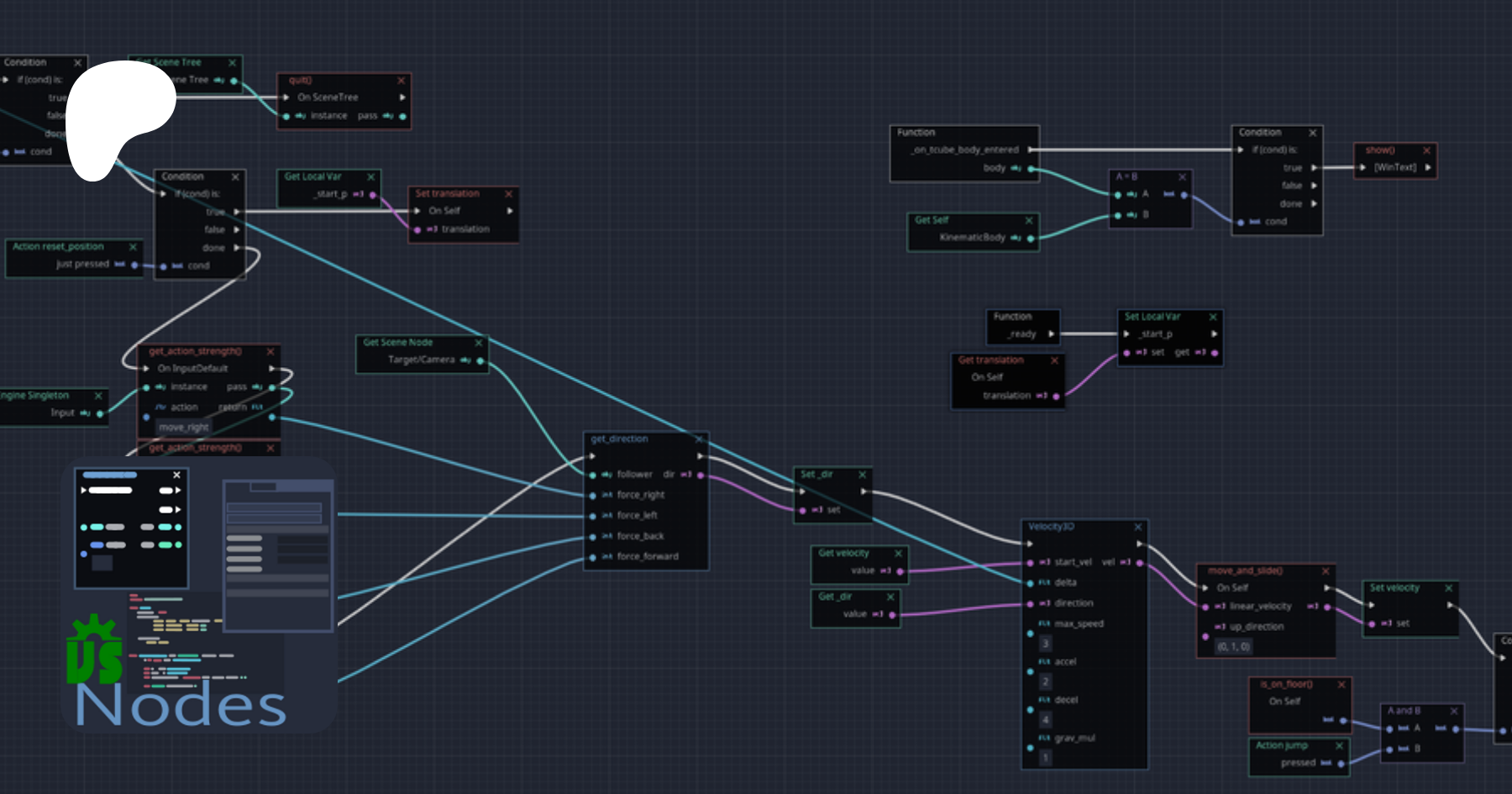Click the up_direction value (0, 1, 0)
Viewport: 1512px width, 794px height.
(1233, 646)
